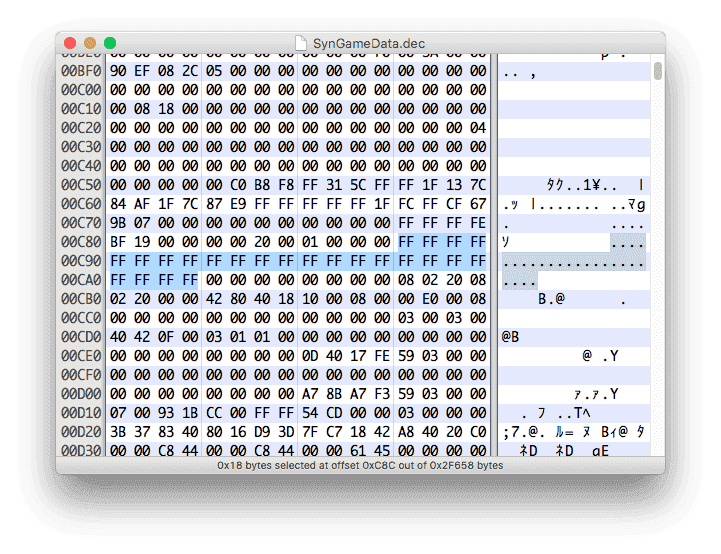Image resolution: width=721 pixels, height=554 pixels.
Task: Click byte CD in row 00D10
Action: tap(334, 413)
